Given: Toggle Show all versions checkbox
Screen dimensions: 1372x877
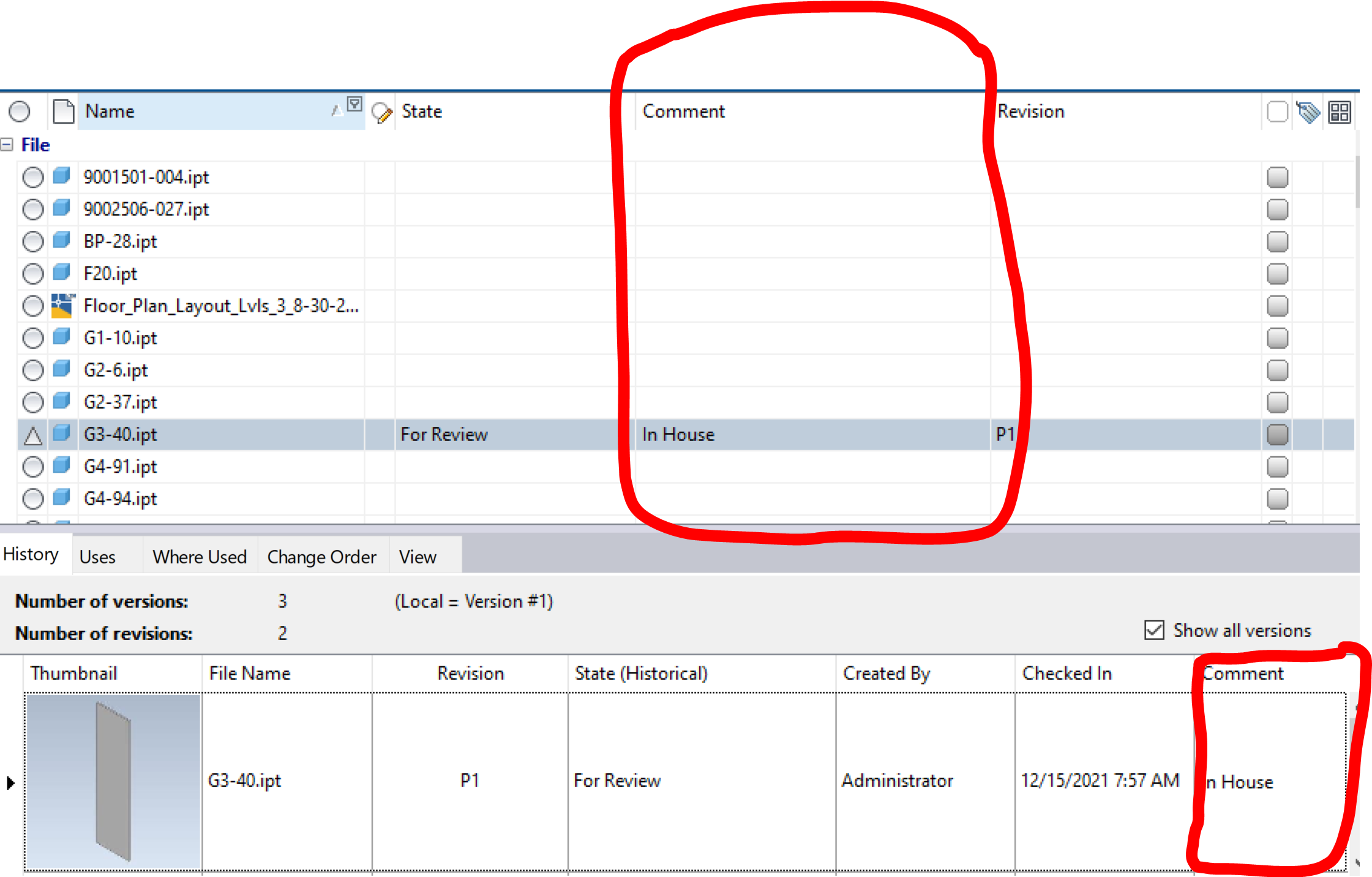Looking at the screenshot, I should point(1154,630).
